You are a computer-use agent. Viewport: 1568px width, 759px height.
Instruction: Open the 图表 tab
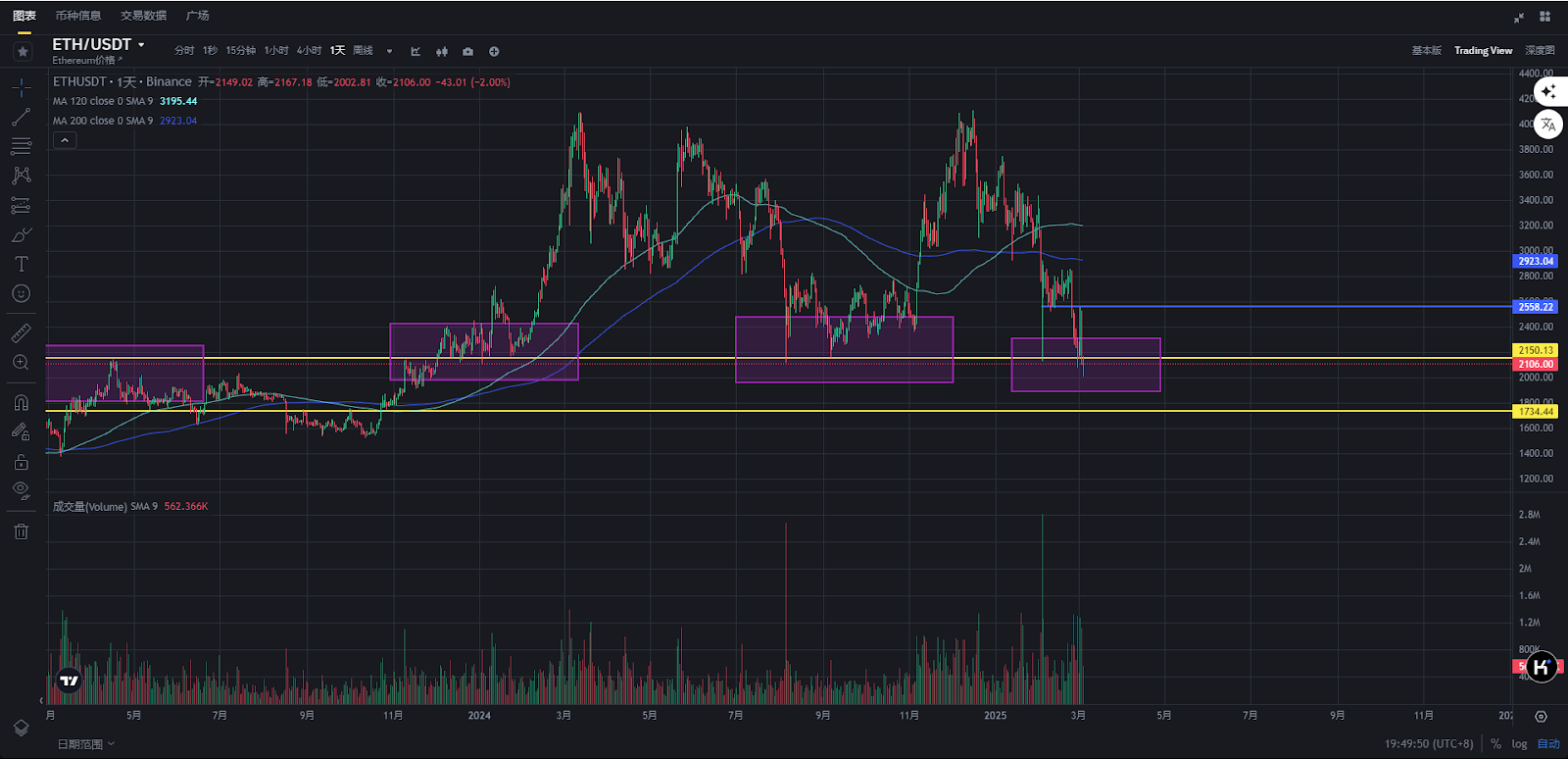click(x=24, y=16)
